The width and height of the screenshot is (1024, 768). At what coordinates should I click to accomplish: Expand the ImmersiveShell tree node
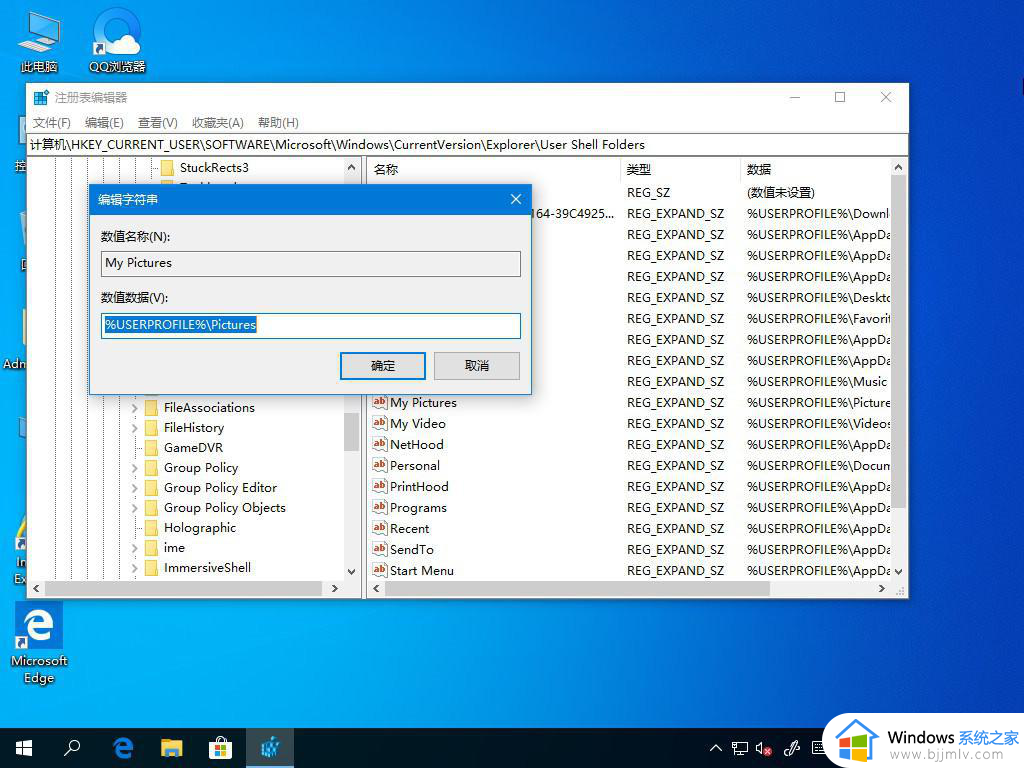[x=135, y=568]
